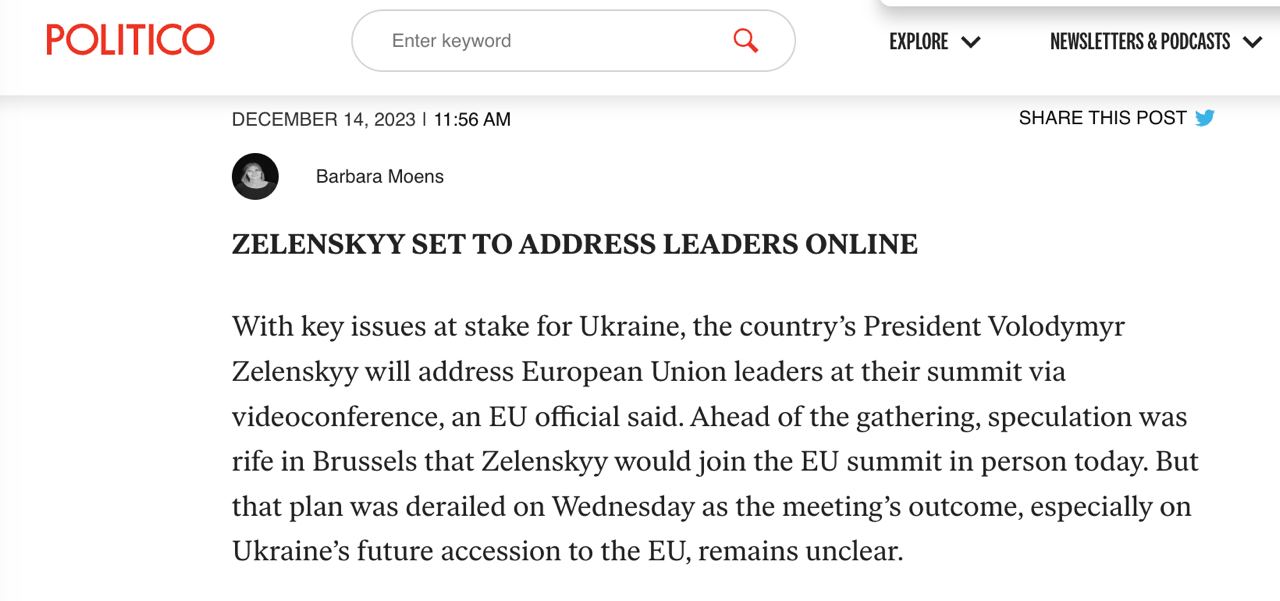Click the red search magnifier icon
Image resolution: width=1280 pixels, height=601 pixels.
click(x=745, y=40)
